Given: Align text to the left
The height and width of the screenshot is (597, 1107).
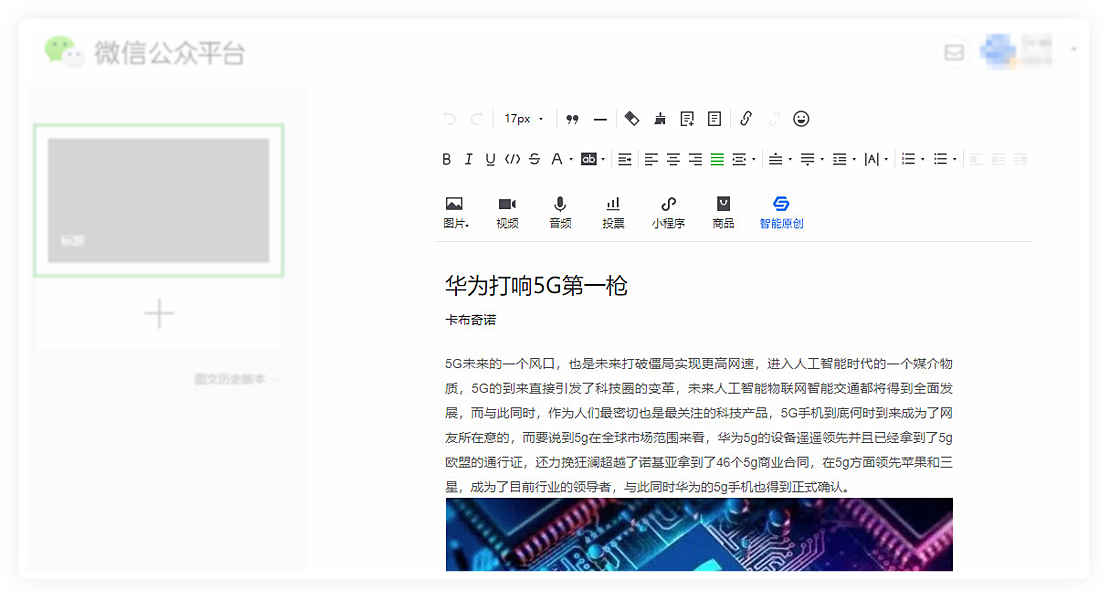Looking at the screenshot, I should pos(651,159).
